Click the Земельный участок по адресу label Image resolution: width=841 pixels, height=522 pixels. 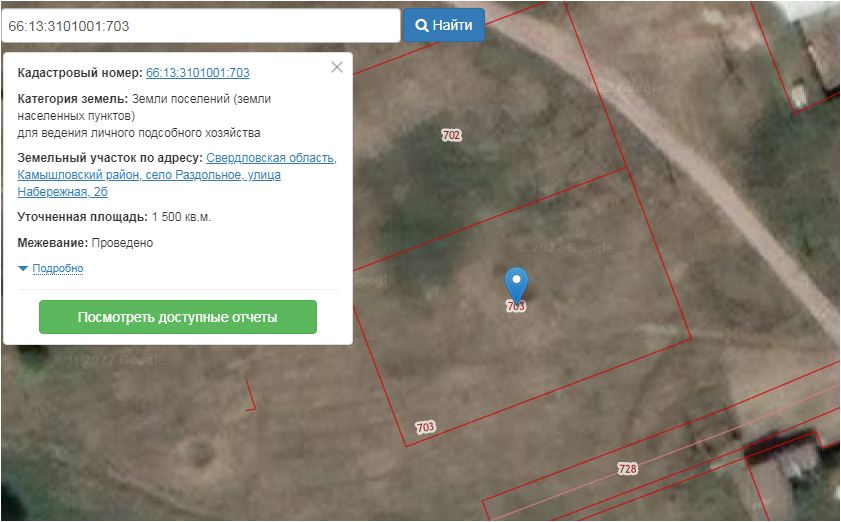(110, 158)
